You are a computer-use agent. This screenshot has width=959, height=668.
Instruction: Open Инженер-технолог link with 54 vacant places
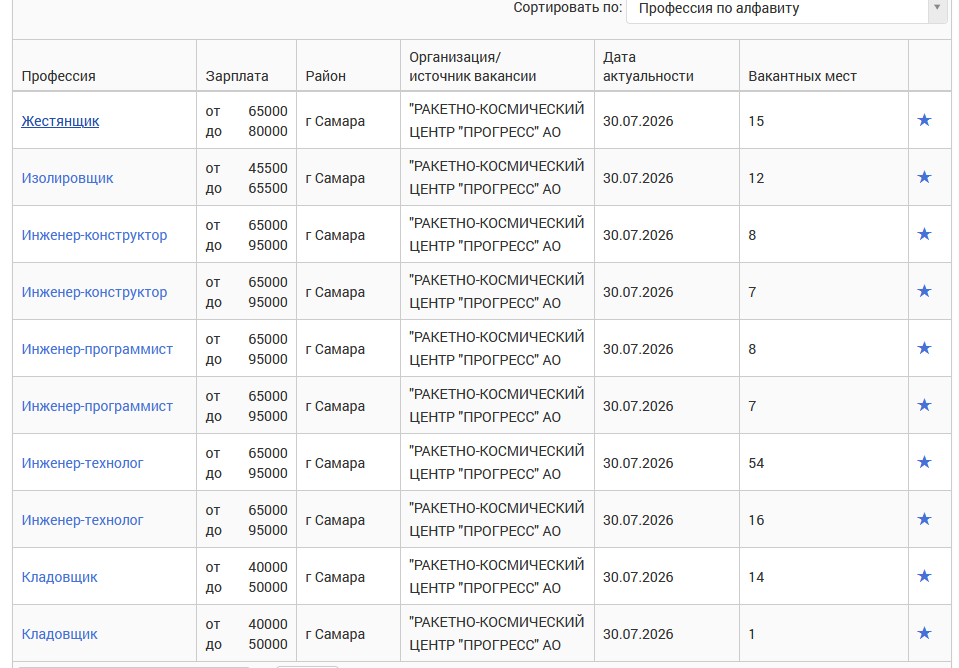tap(82, 463)
